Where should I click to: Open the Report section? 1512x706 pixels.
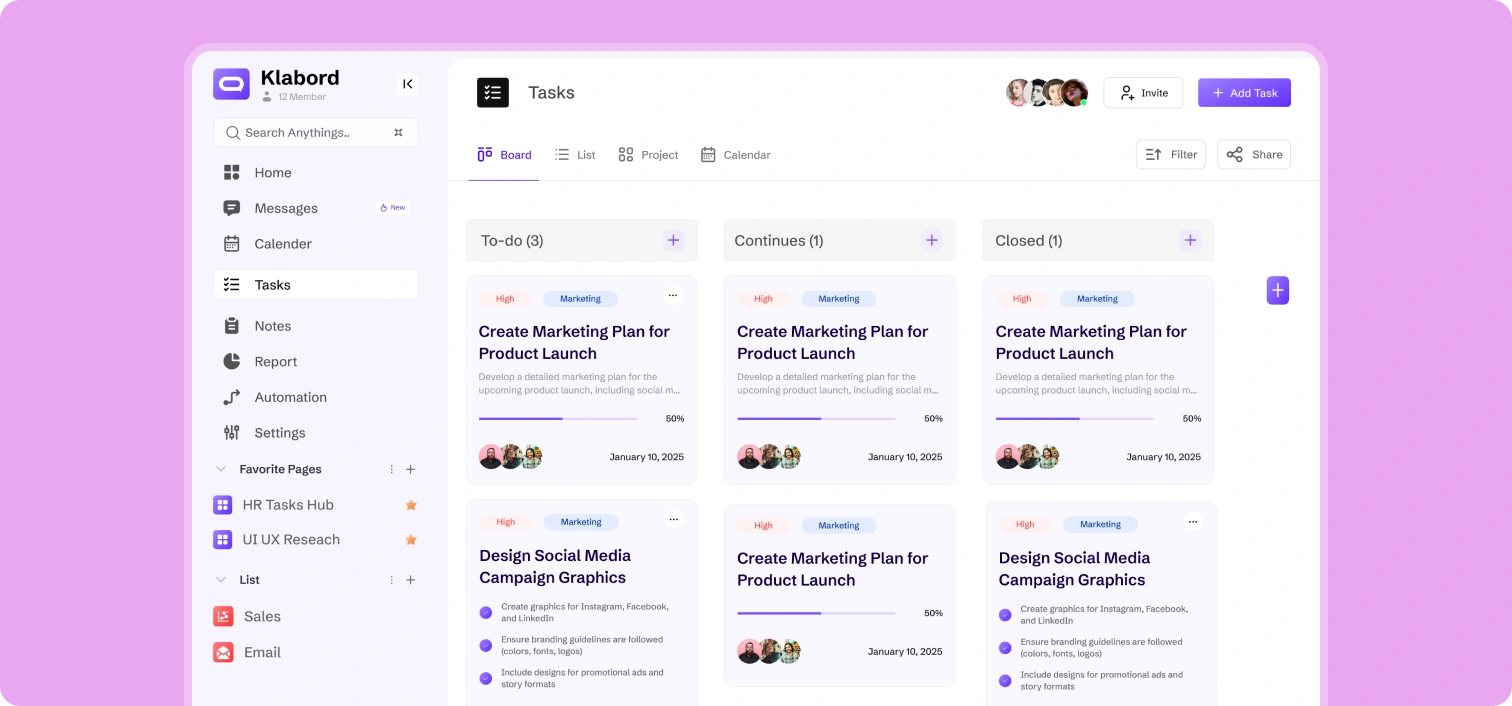coord(276,361)
